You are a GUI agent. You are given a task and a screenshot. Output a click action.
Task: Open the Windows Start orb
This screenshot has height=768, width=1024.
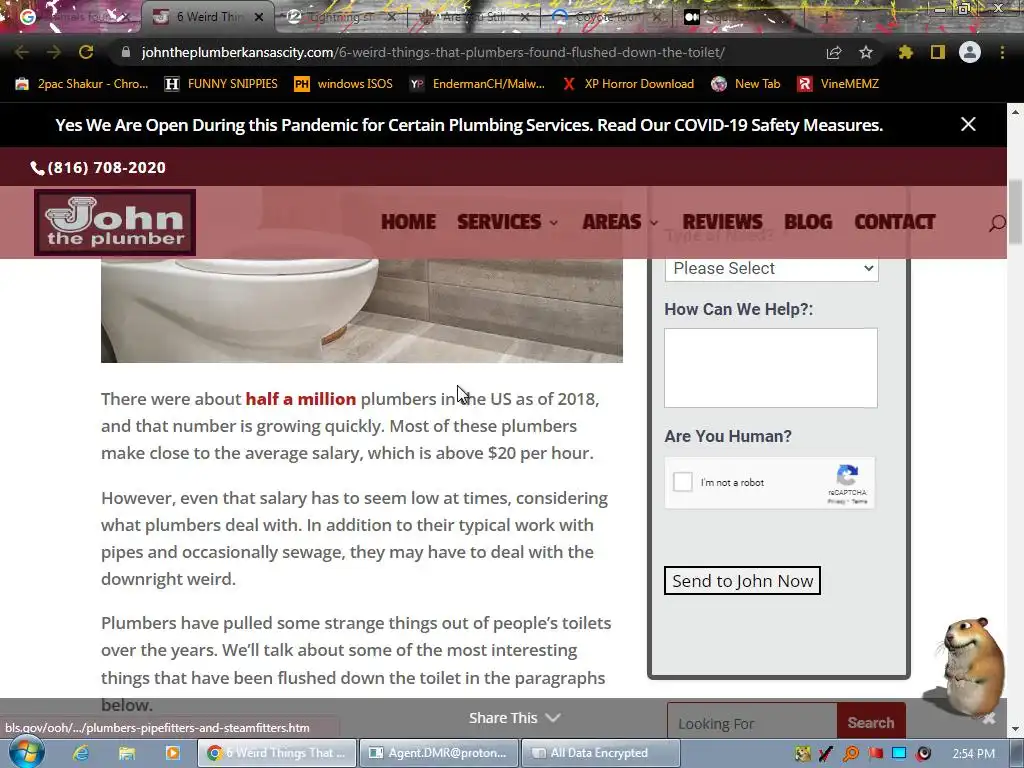click(x=27, y=752)
